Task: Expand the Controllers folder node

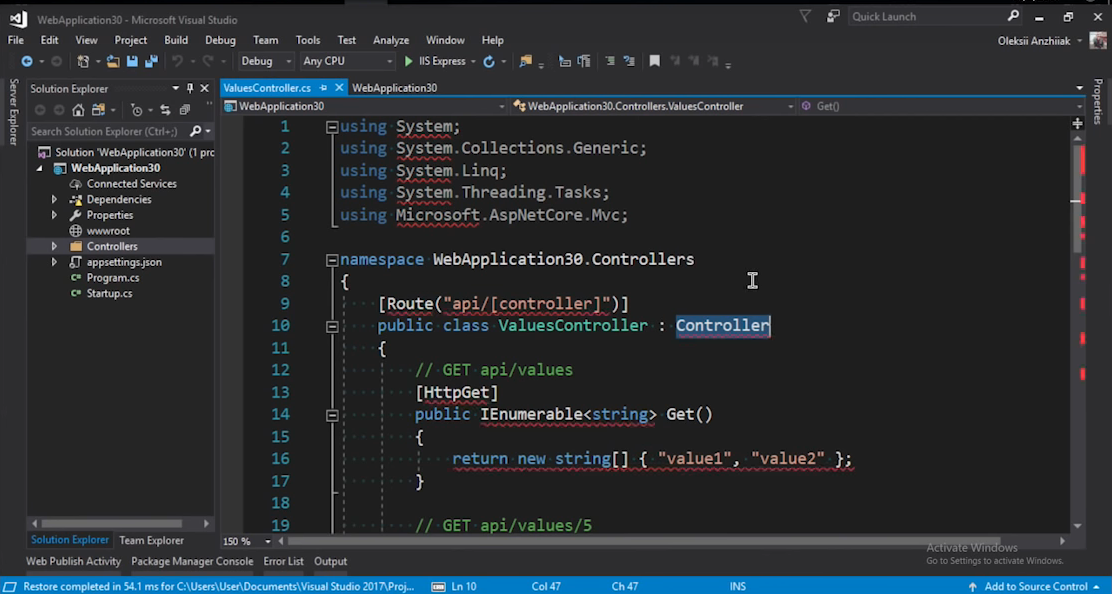Action: [54, 247]
